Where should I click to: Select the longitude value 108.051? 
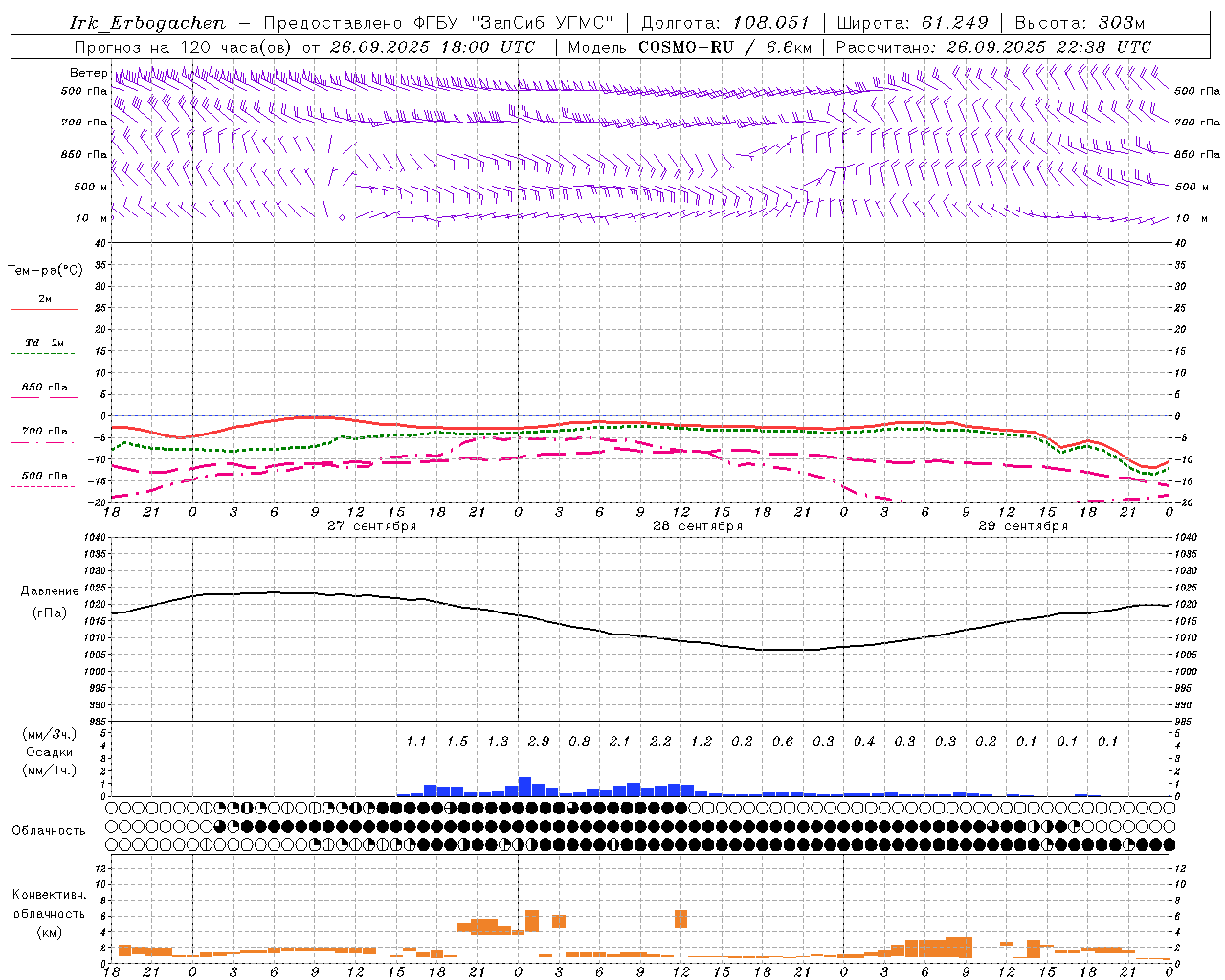tap(771, 23)
